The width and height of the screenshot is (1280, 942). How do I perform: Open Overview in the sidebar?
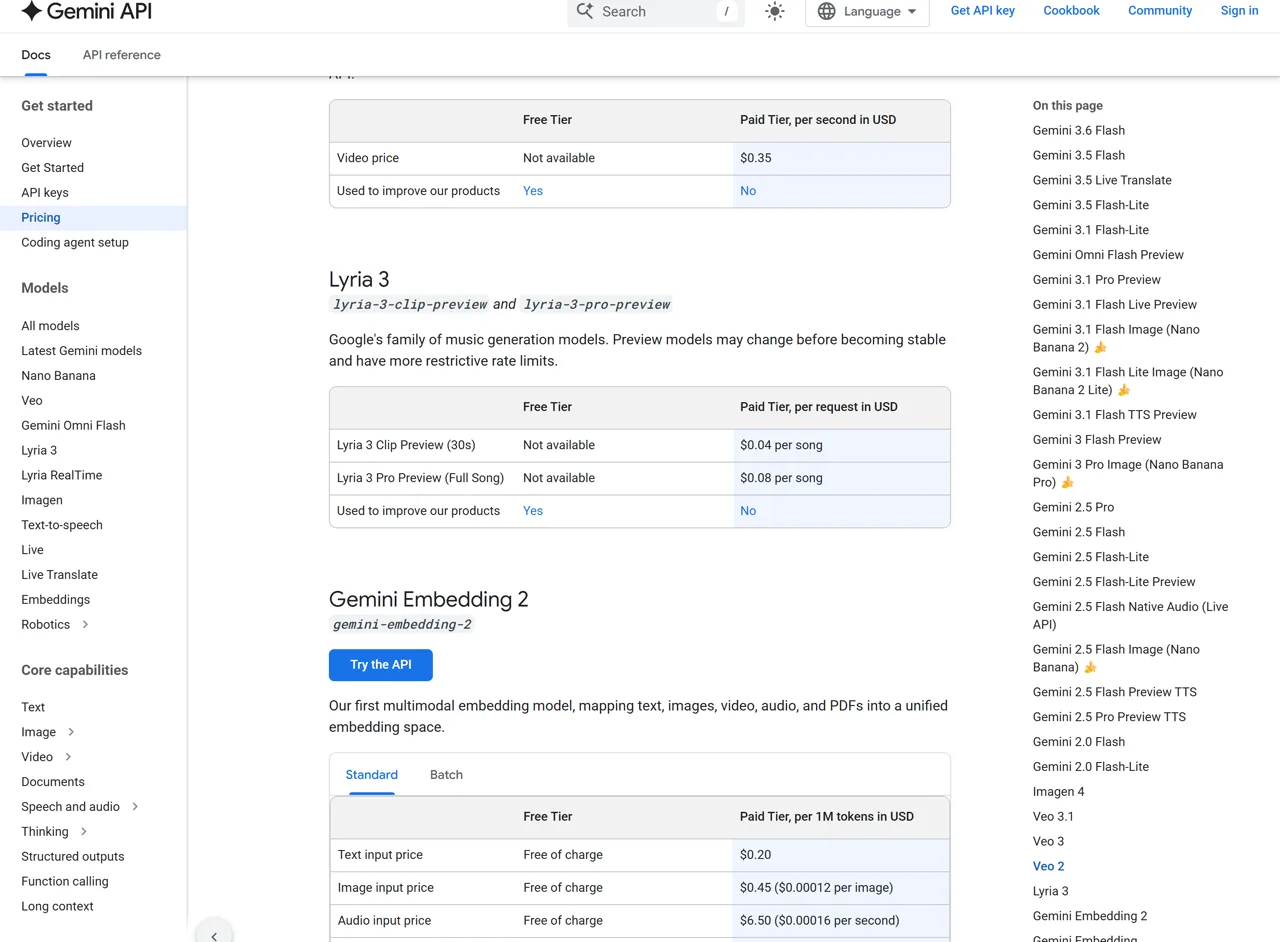click(47, 143)
